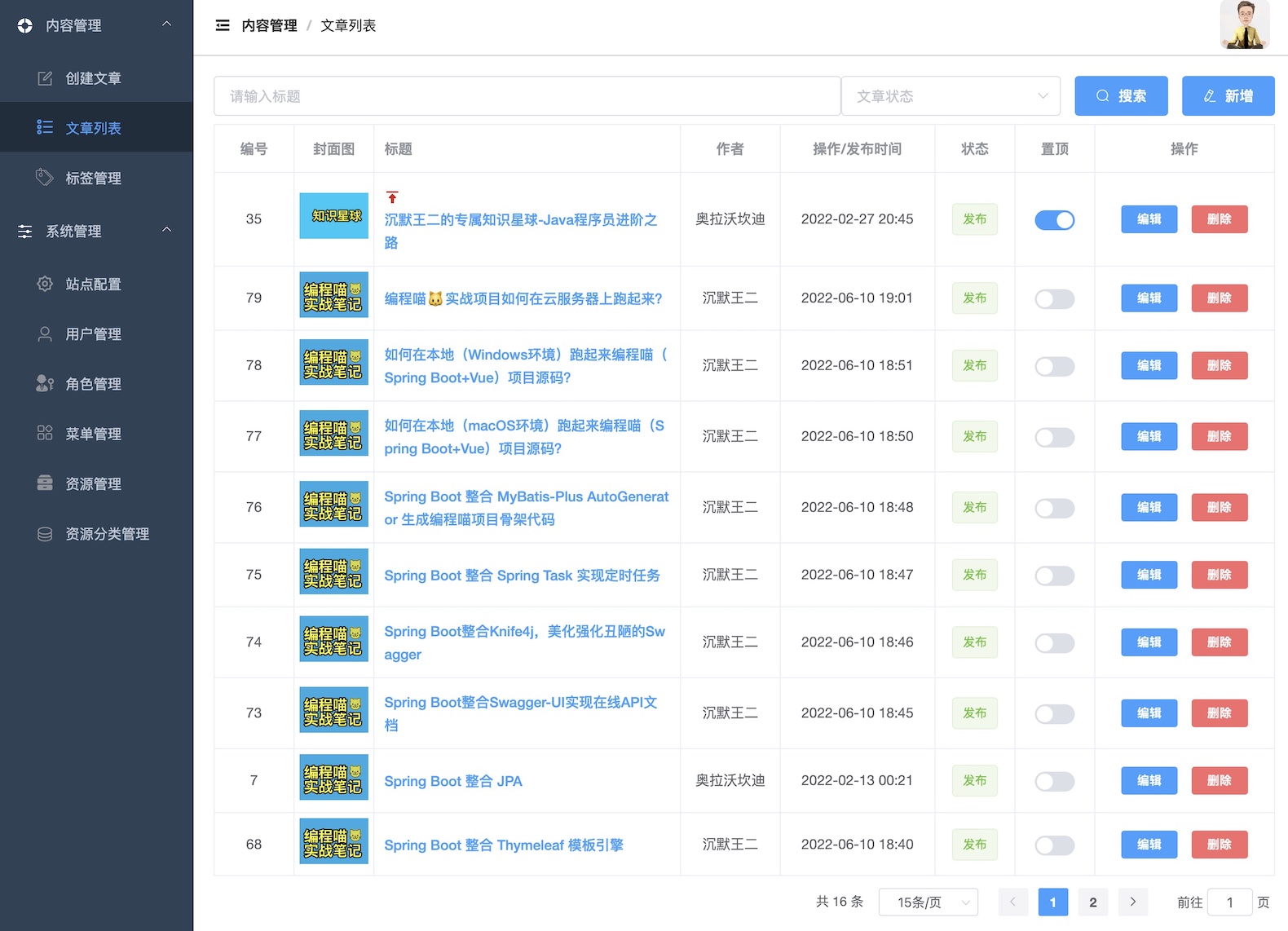Viewport: 1288px width, 931px height.
Task: Enable pin toggle for article 73
Action: [x=1055, y=714]
